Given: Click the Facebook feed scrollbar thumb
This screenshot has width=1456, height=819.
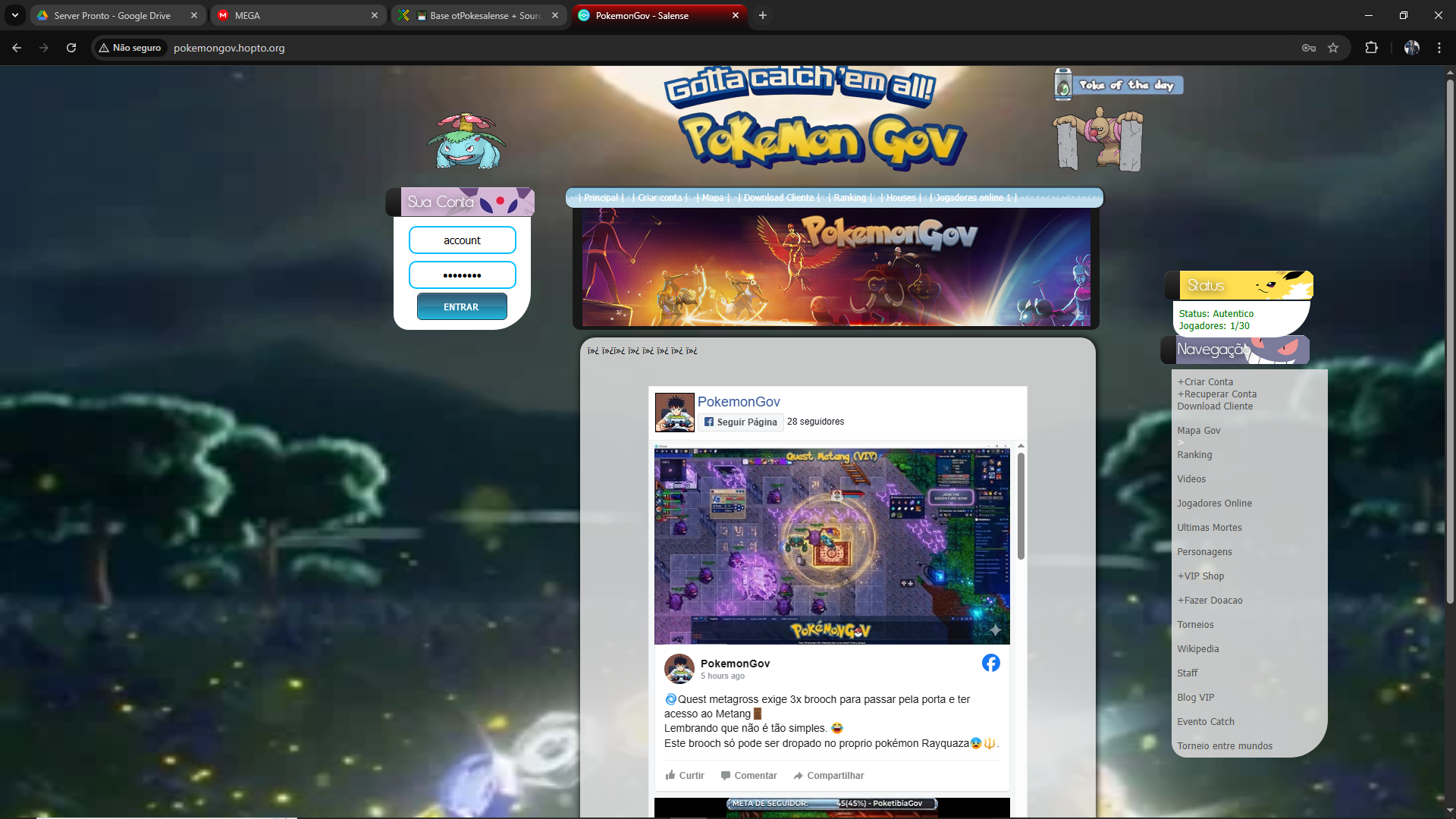Looking at the screenshot, I should [1021, 507].
